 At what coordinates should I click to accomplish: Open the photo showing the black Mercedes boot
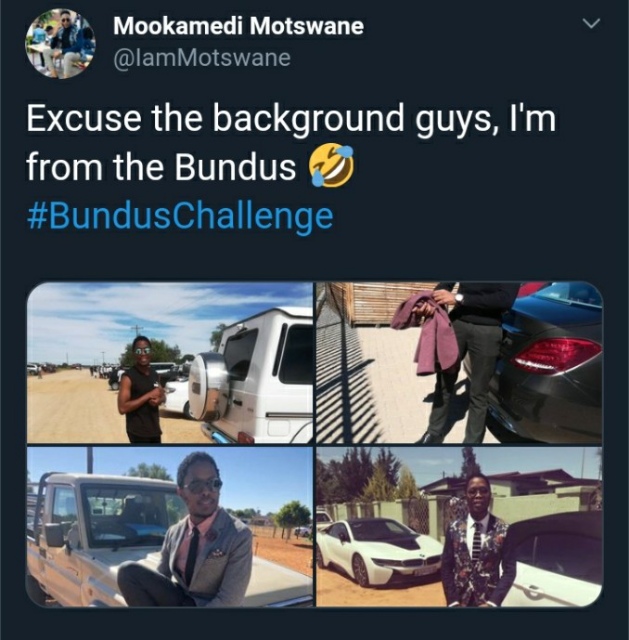(x=459, y=362)
